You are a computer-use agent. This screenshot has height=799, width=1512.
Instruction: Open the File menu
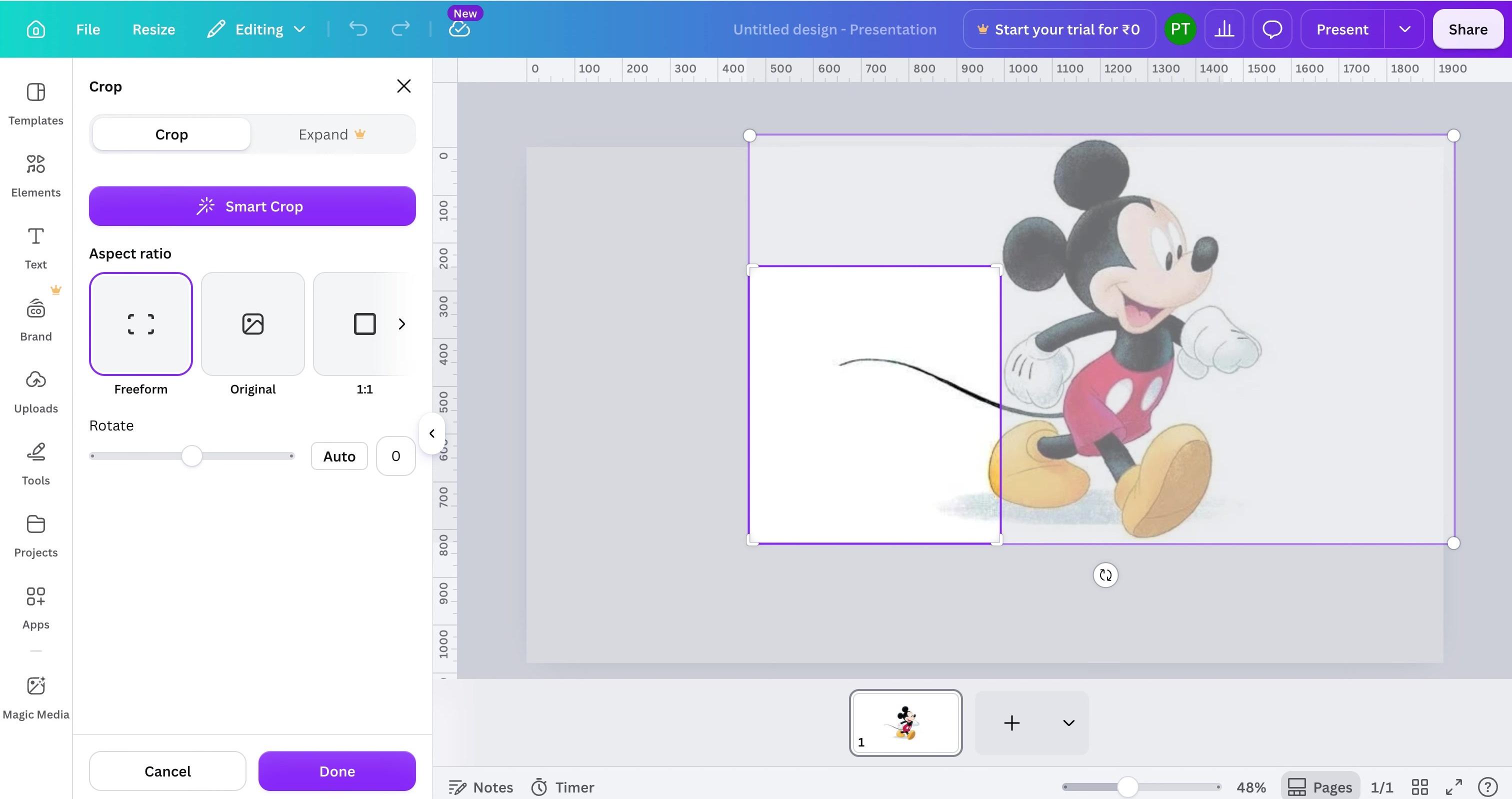pos(88,29)
